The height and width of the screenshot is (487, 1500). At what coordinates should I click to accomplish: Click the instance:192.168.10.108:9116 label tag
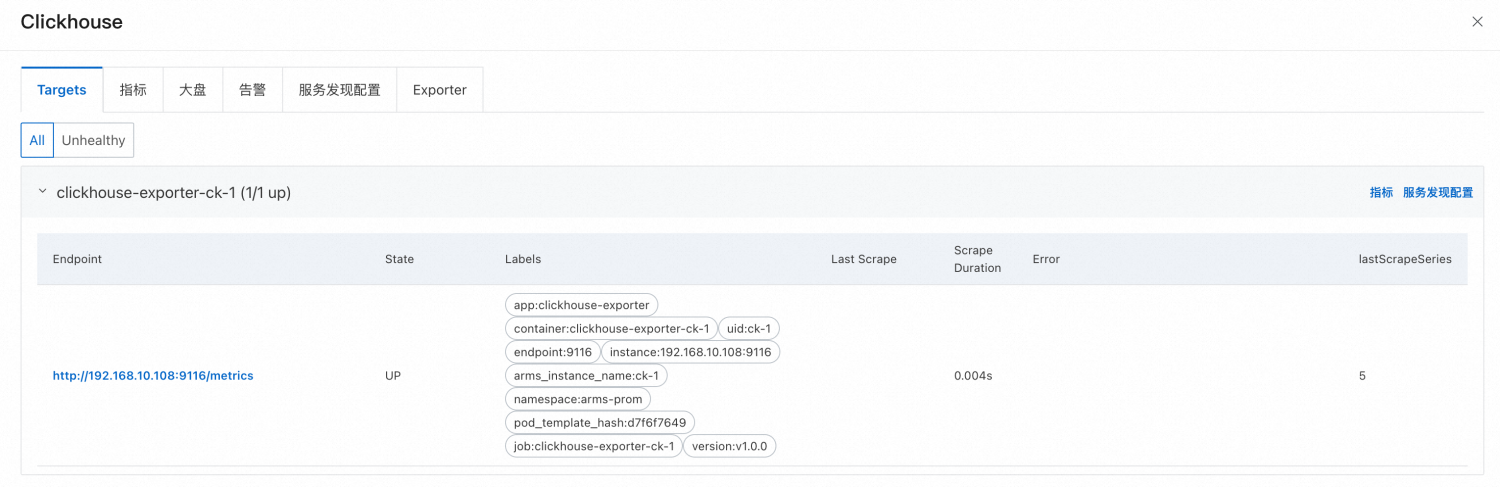690,352
